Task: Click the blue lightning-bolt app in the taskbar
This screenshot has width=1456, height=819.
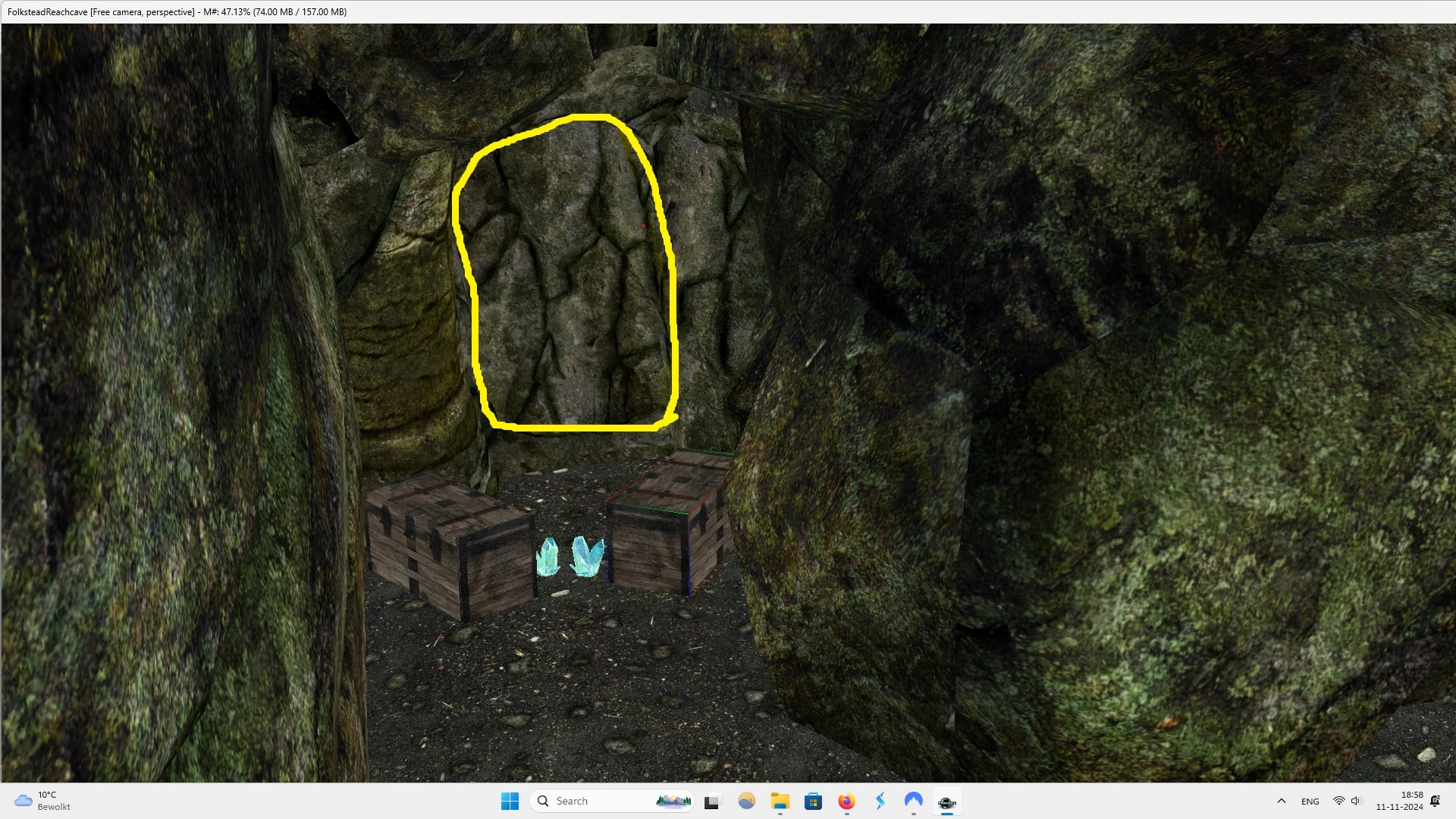Action: click(x=880, y=801)
